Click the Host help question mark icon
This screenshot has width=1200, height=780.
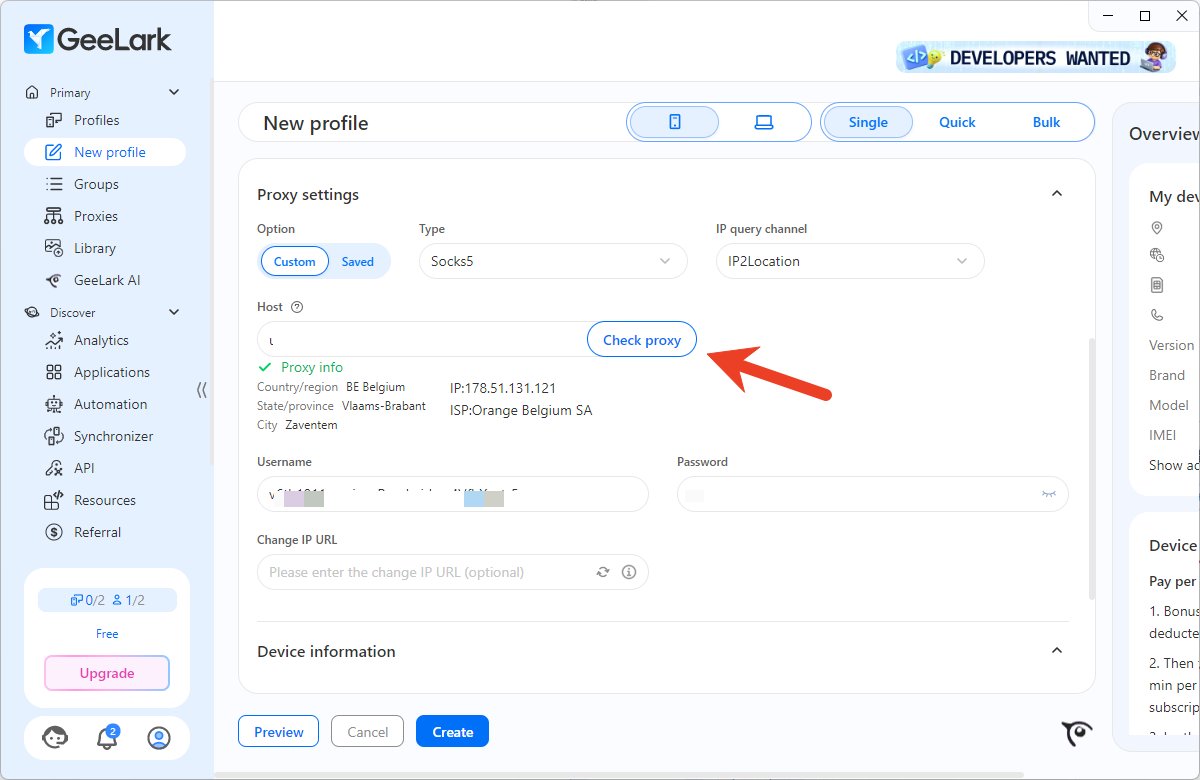[x=296, y=307]
